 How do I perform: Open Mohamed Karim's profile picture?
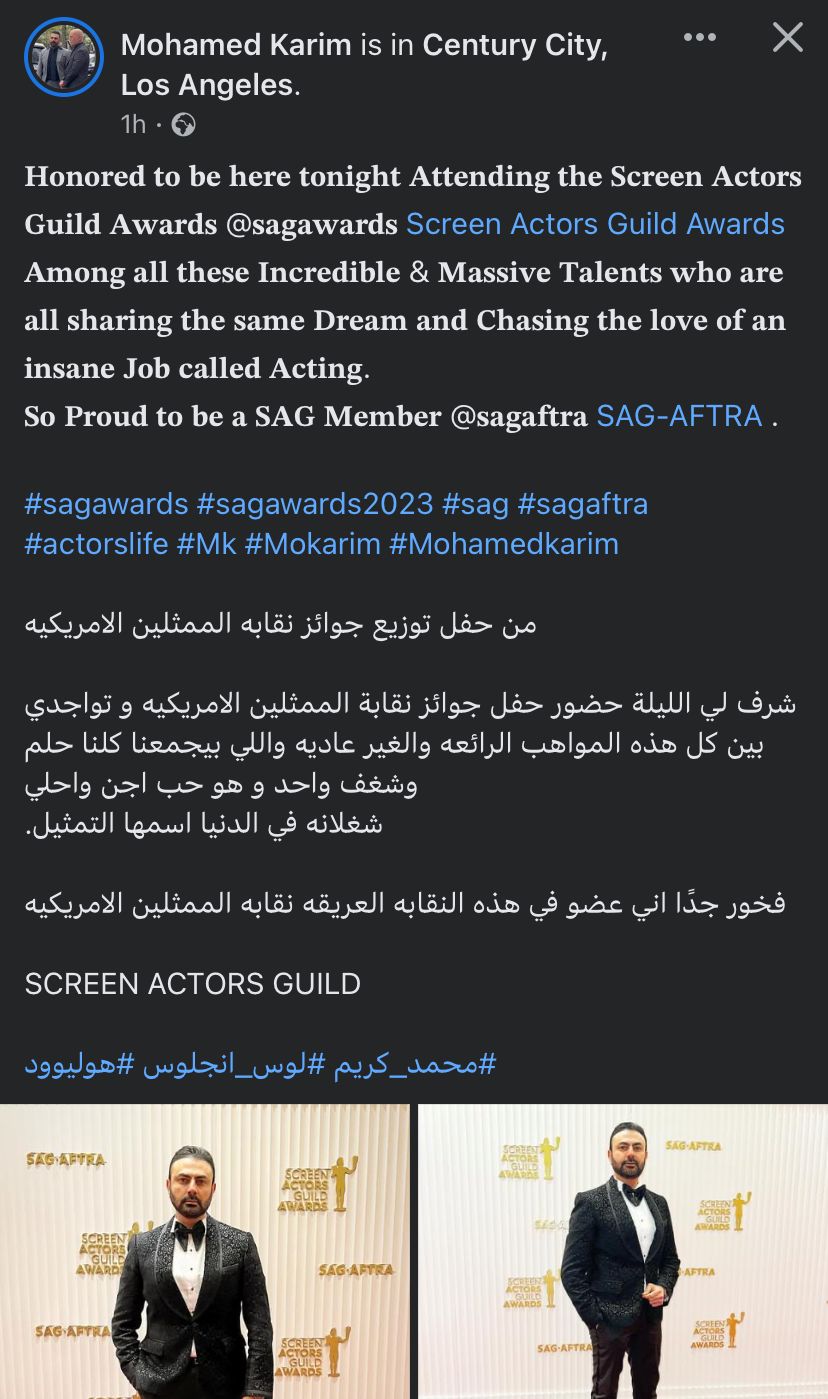[64, 57]
